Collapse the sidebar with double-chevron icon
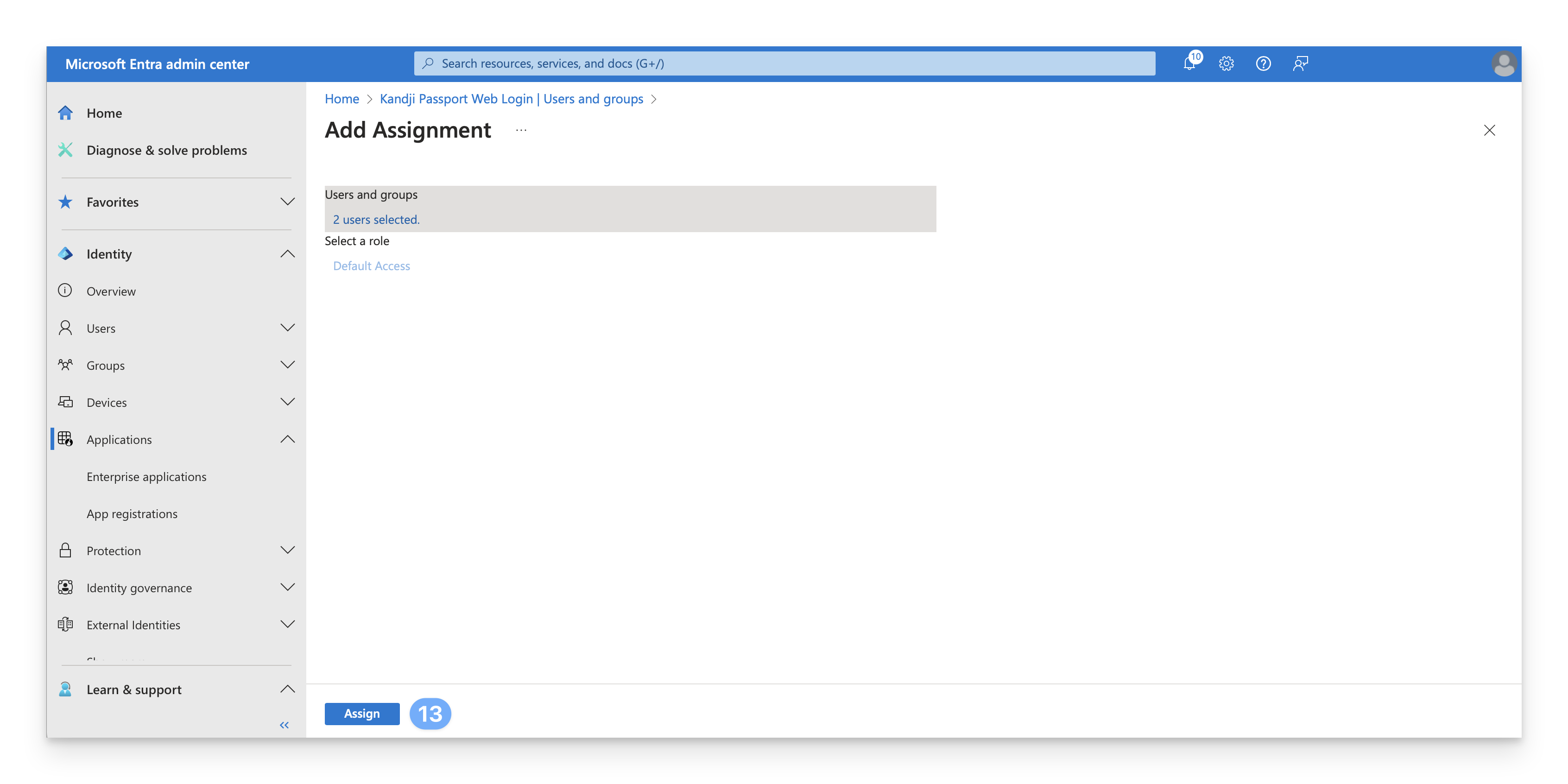 pyautogui.click(x=284, y=725)
